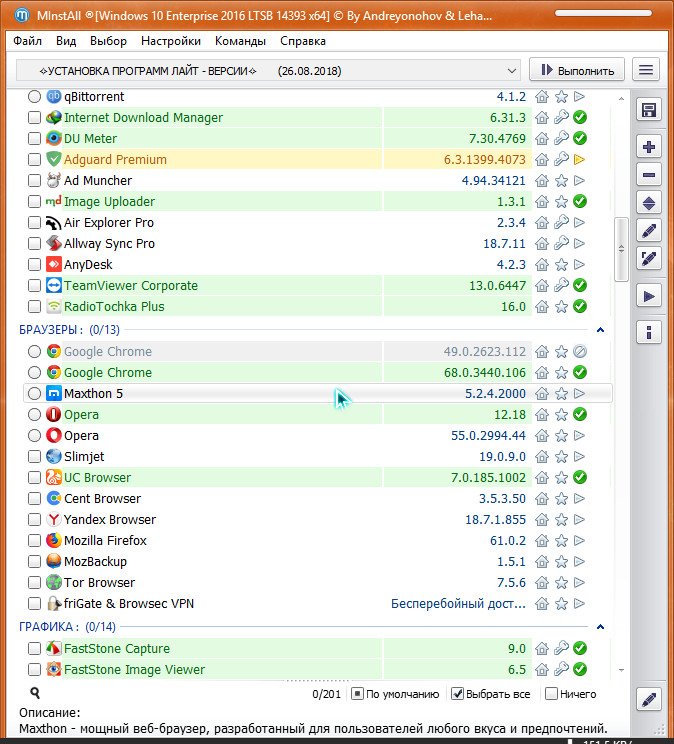Click key icon for FastStone Capture row
674x744 pixels.
coord(562,648)
